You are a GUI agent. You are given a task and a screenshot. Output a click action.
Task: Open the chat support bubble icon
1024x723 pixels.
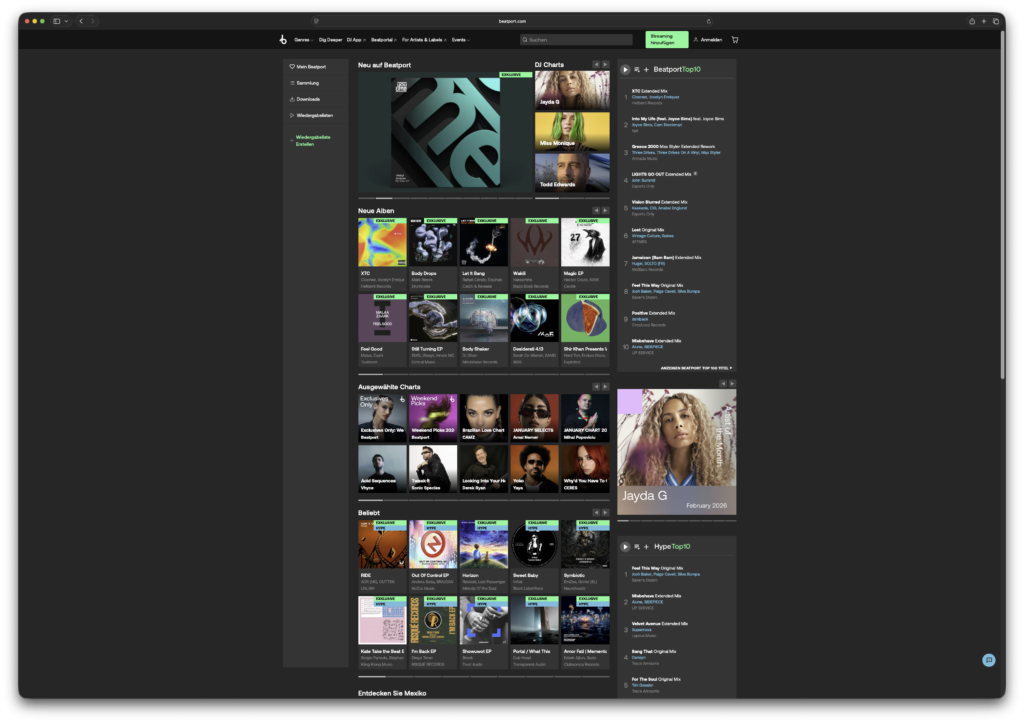(x=989, y=660)
